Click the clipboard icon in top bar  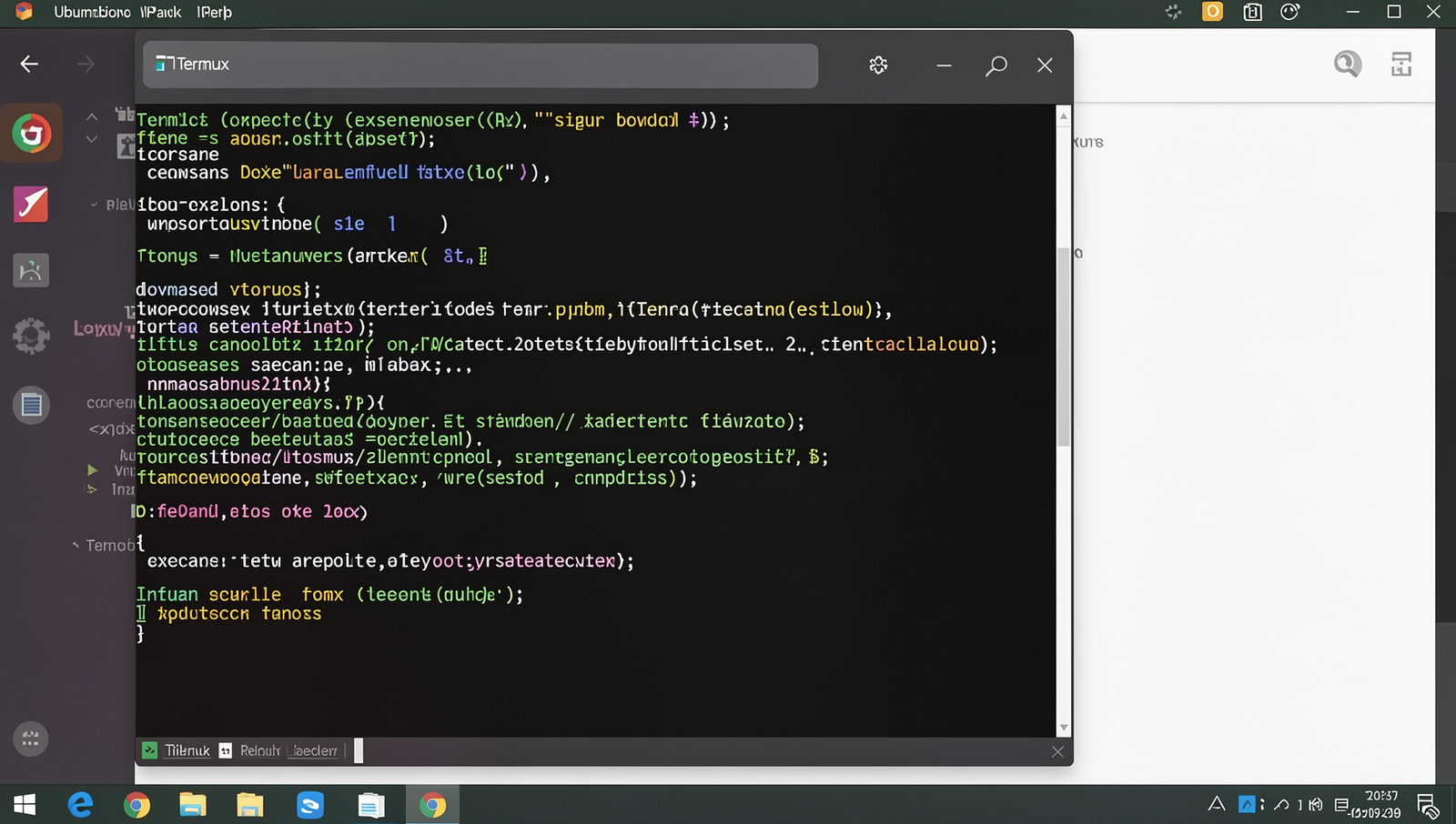pyautogui.click(x=1253, y=12)
